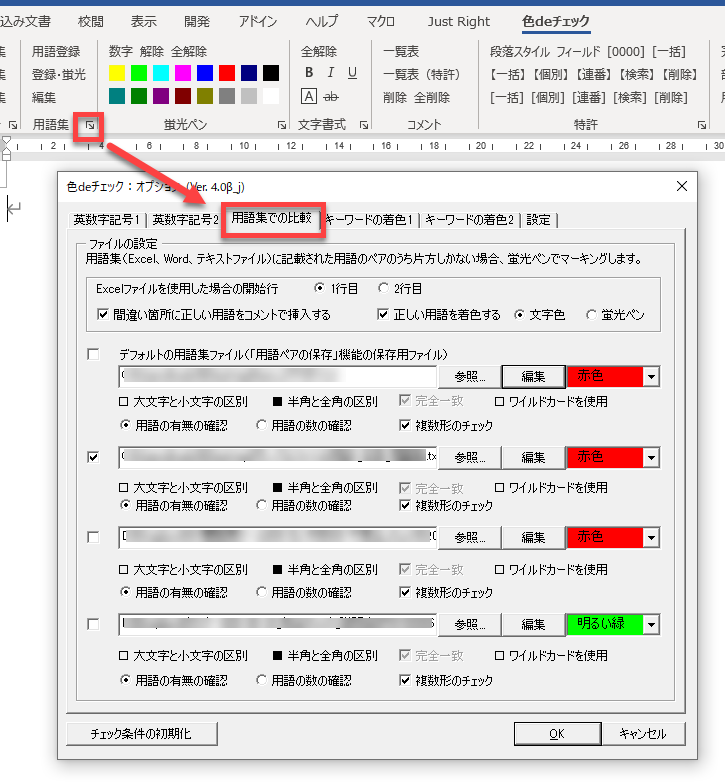Click the strikethrough ab icon
725x783 pixels.
[332, 96]
